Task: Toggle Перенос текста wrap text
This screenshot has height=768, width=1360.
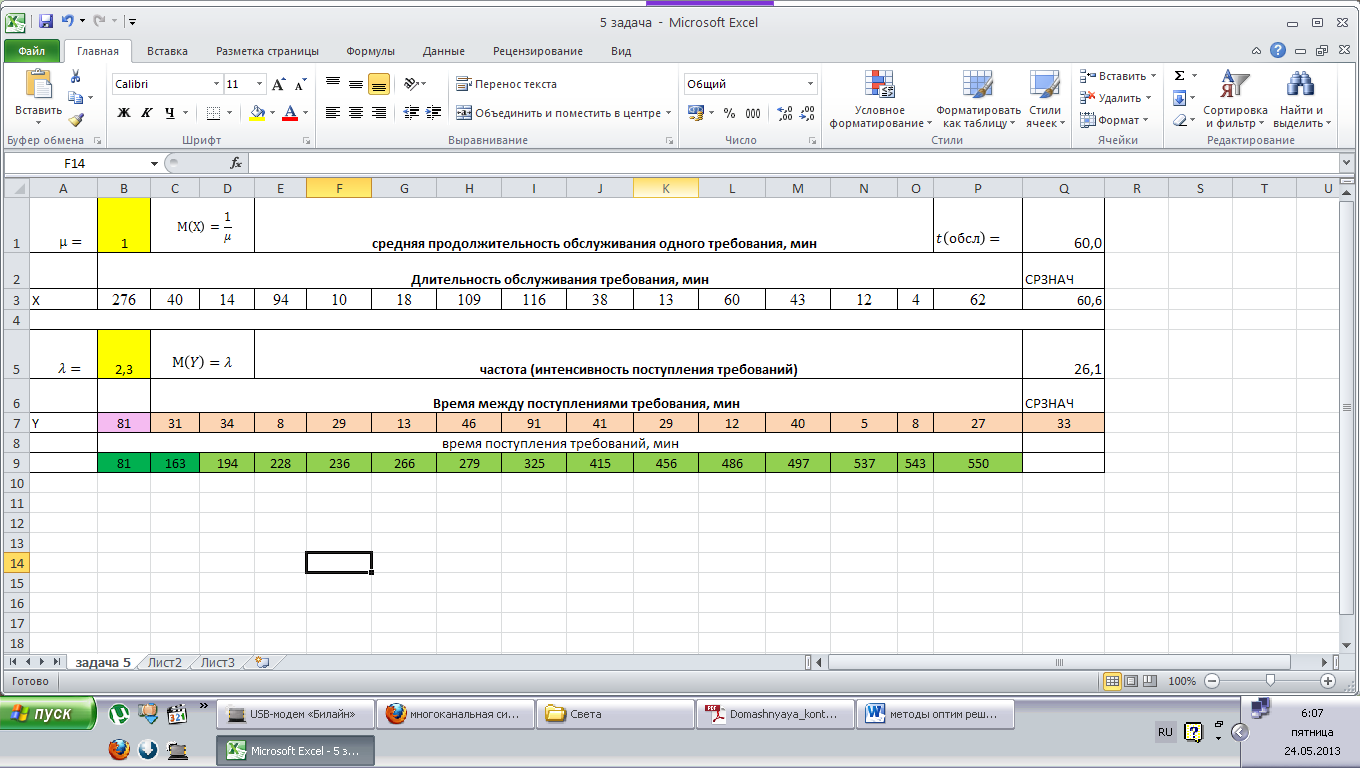Action: point(506,84)
